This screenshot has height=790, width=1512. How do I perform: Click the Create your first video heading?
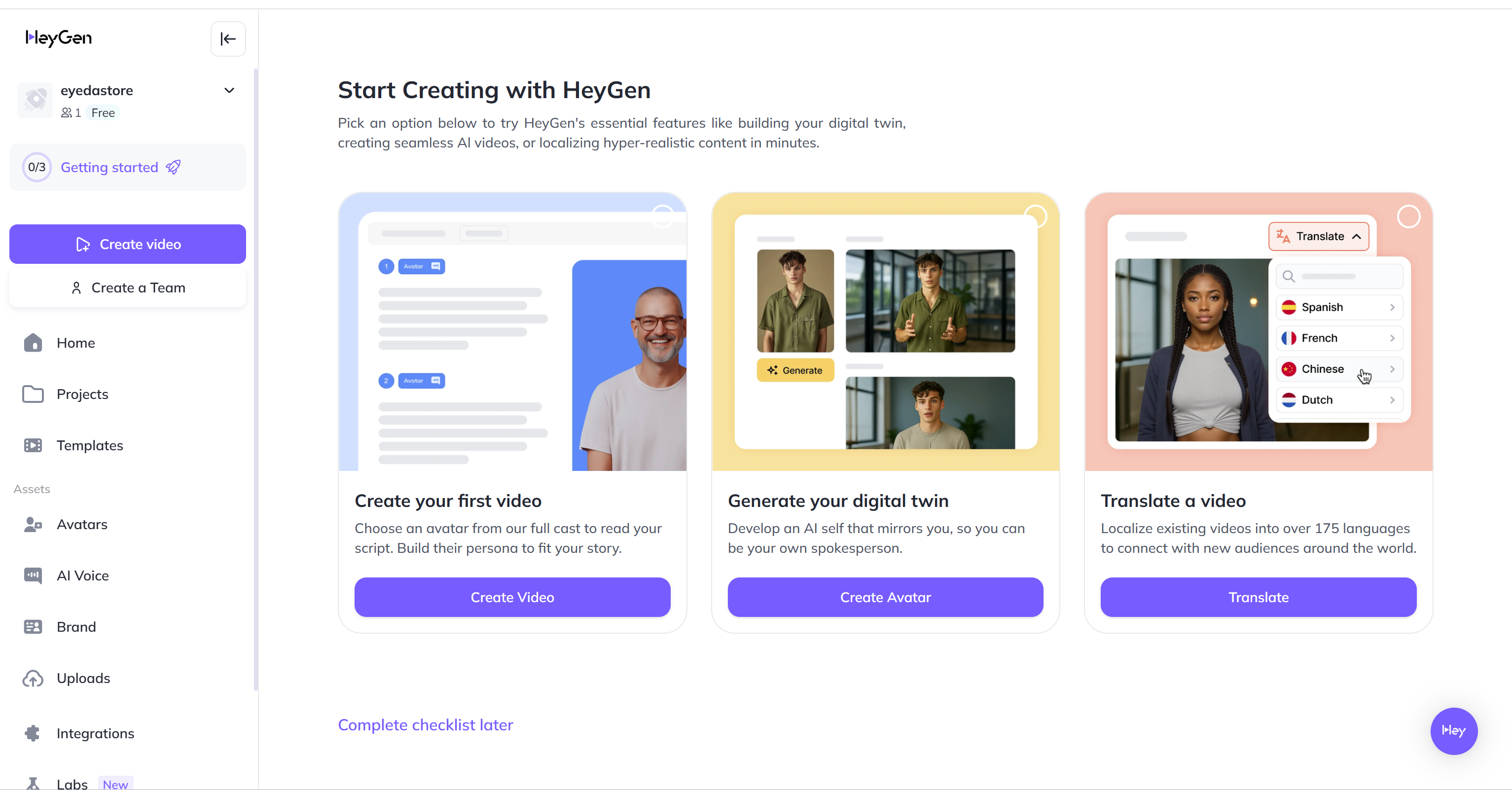(x=448, y=501)
